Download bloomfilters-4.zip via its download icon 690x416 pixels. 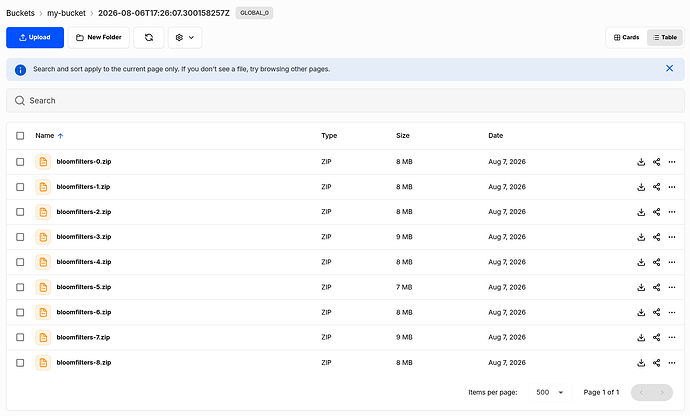[641, 262]
